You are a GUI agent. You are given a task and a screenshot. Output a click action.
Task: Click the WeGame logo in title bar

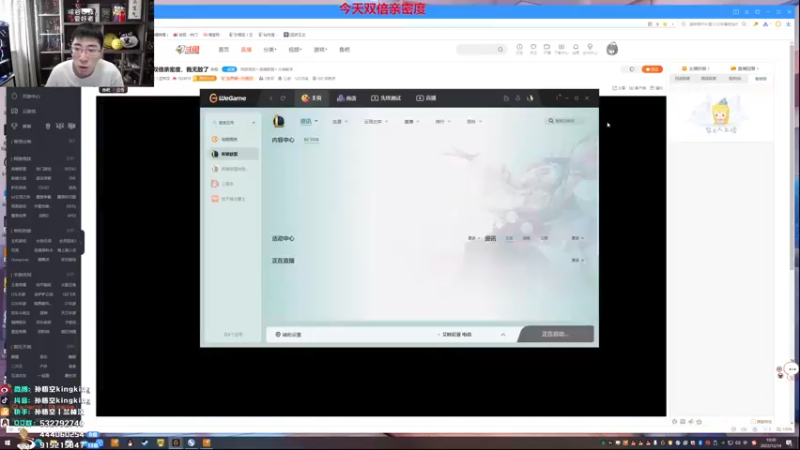point(228,98)
